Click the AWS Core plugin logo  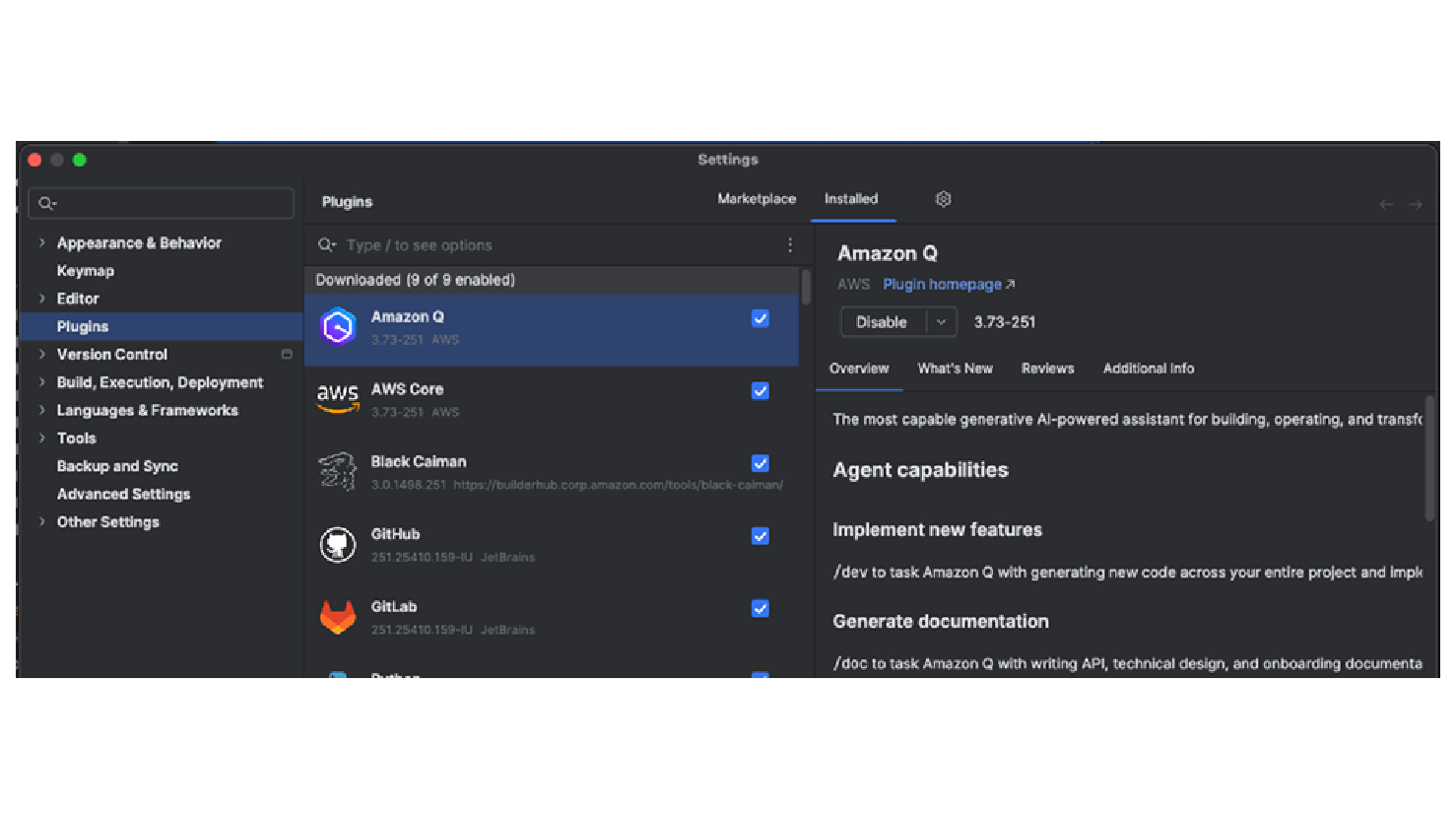click(x=338, y=399)
